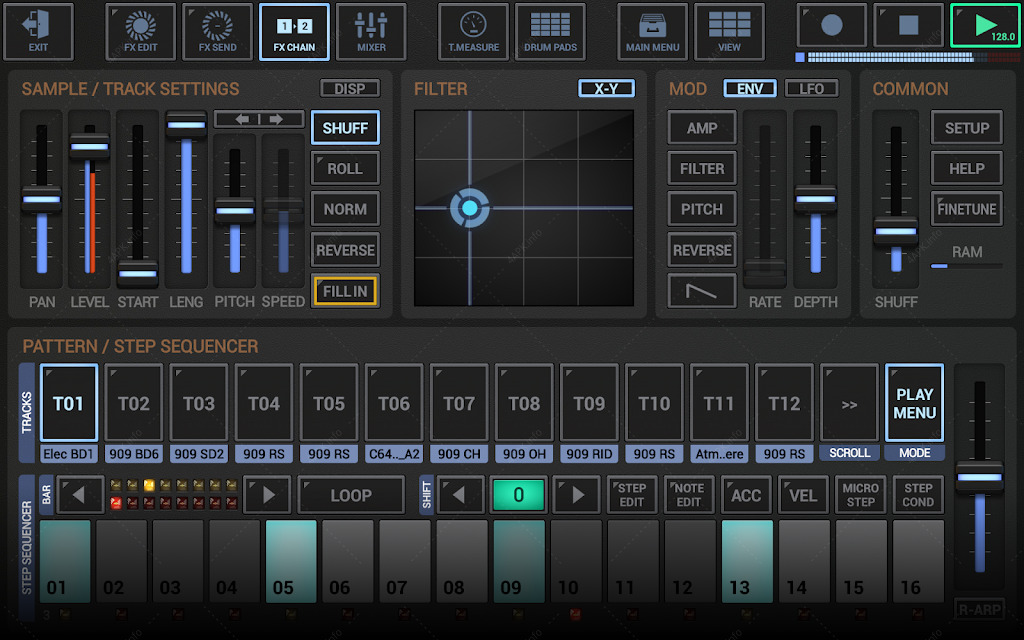Select NORM trigger mode
The height and width of the screenshot is (640, 1024).
point(345,209)
